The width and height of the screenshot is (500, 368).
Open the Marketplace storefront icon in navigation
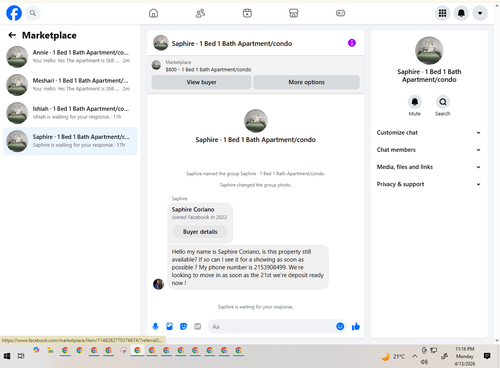294,13
